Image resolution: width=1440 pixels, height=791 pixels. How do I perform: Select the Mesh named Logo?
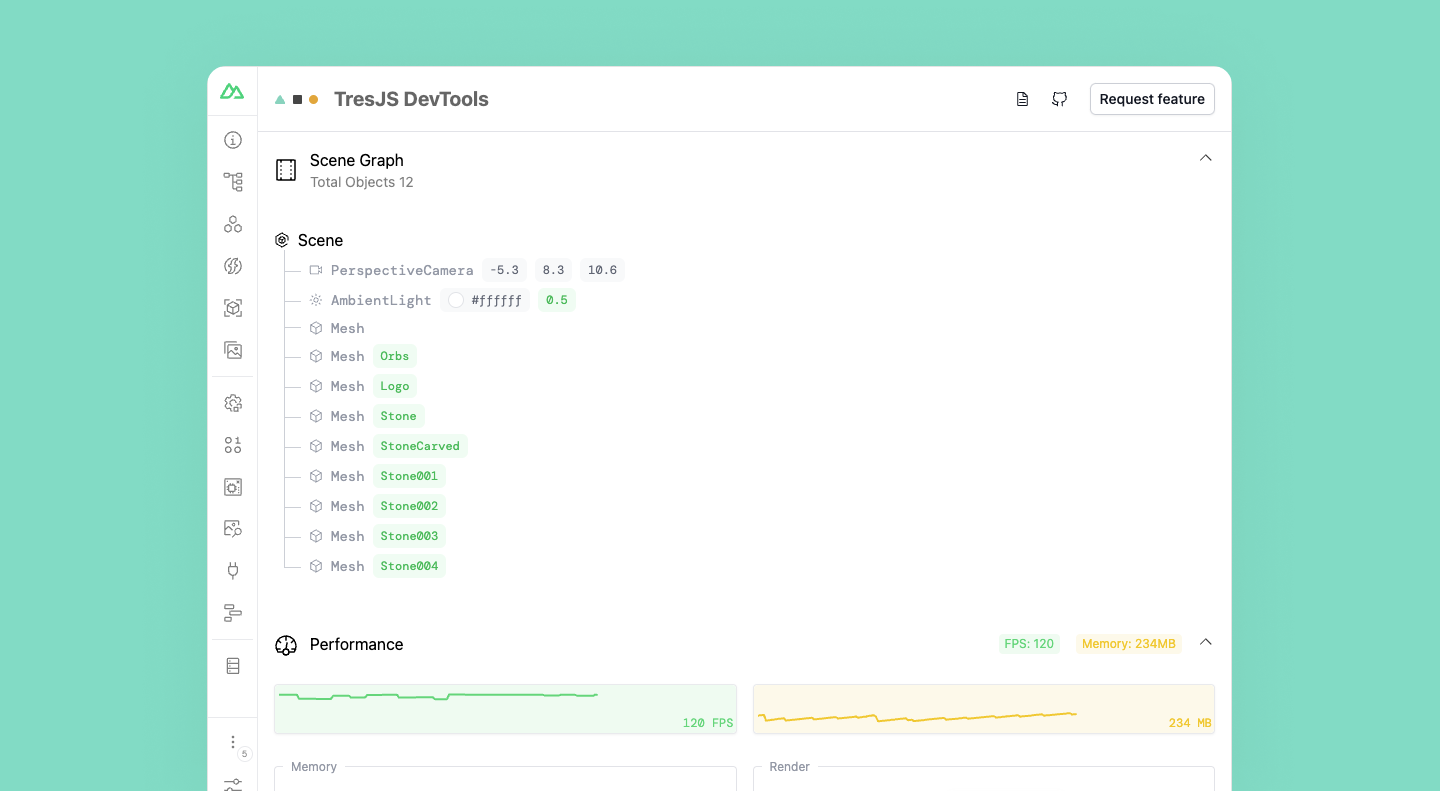pyautogui.click(x=363, y=386)
